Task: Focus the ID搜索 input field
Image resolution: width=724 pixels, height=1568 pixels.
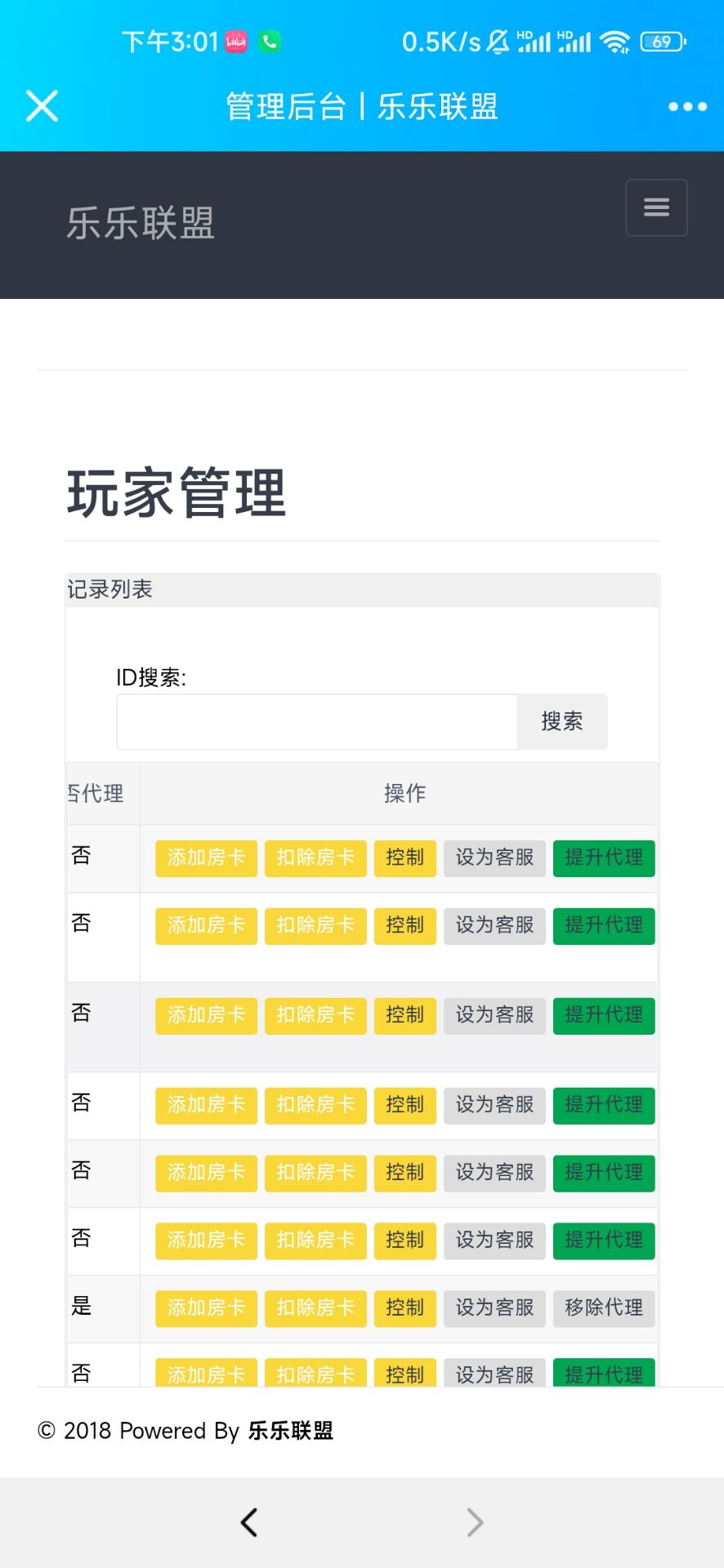Action: (x=317, y=722)
